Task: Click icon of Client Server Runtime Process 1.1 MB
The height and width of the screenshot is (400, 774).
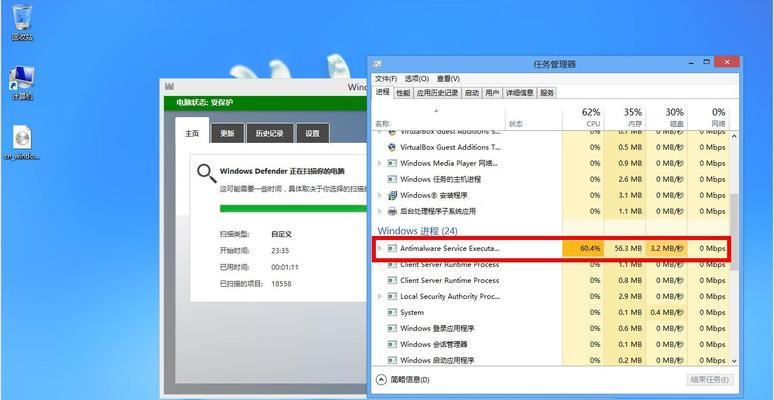Action: click(x=392, y=264)
